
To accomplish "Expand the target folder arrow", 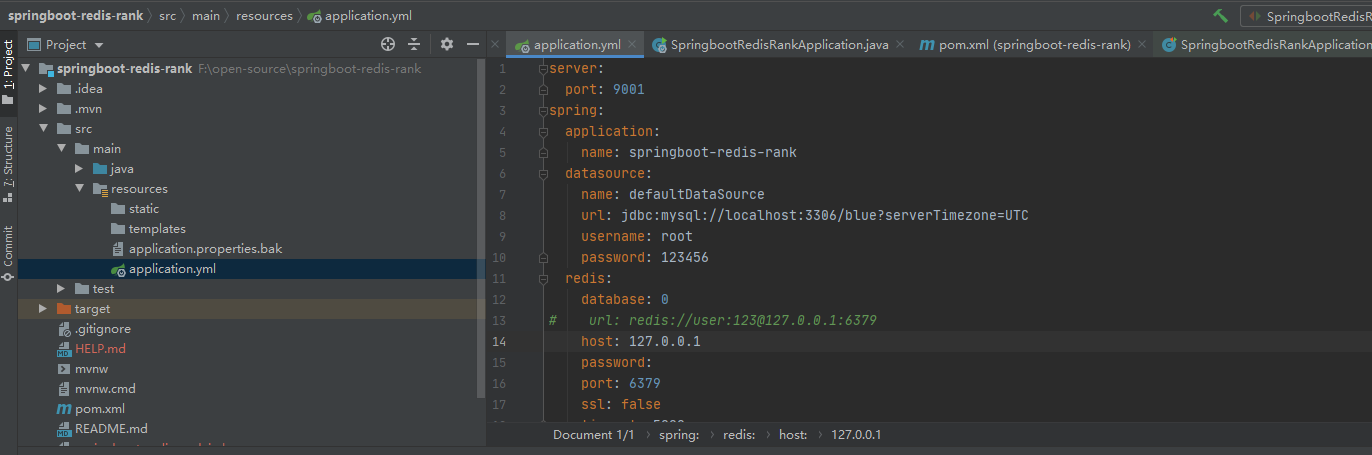I will click(x=43, y=308).
